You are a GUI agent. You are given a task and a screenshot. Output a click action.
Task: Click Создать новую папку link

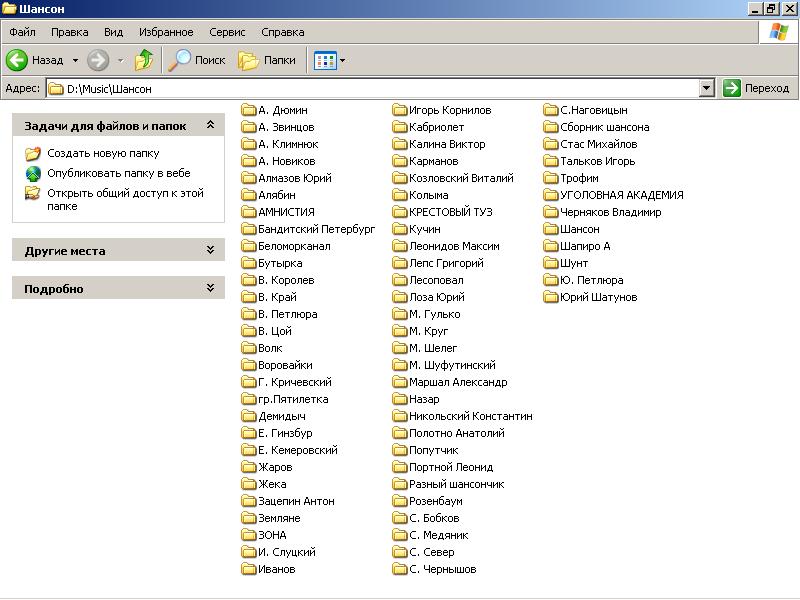pyautogui.click(x=103, y=154)
